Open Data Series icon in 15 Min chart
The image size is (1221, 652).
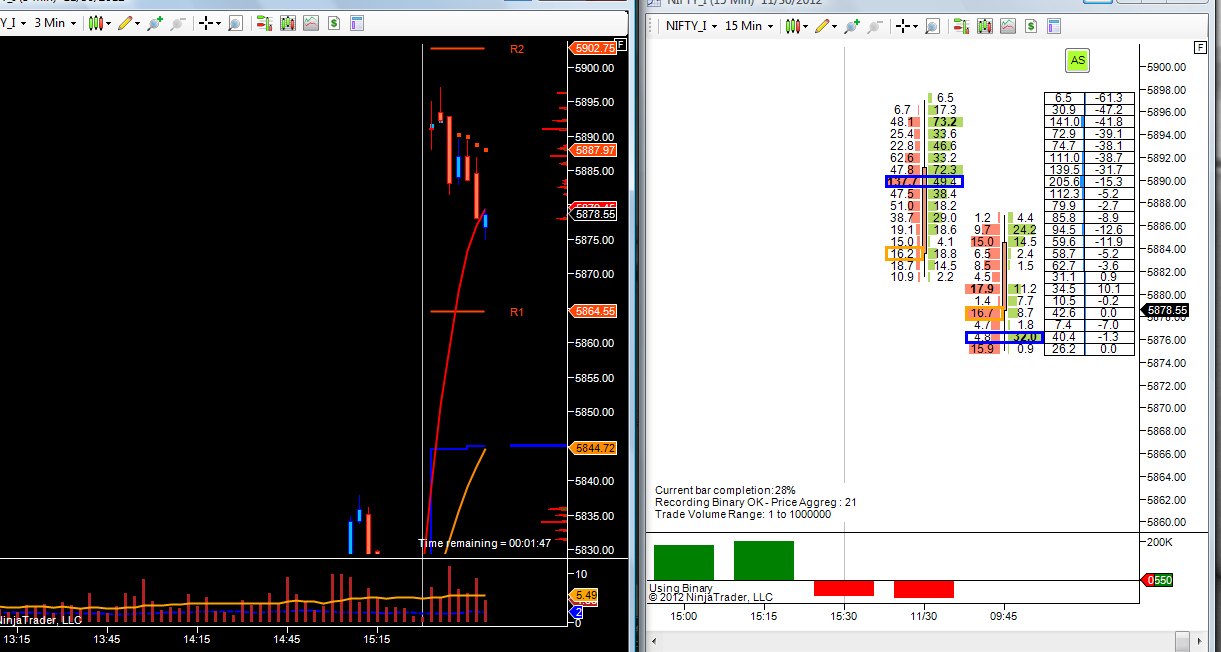pyautogui.click(x=985, y=26)
